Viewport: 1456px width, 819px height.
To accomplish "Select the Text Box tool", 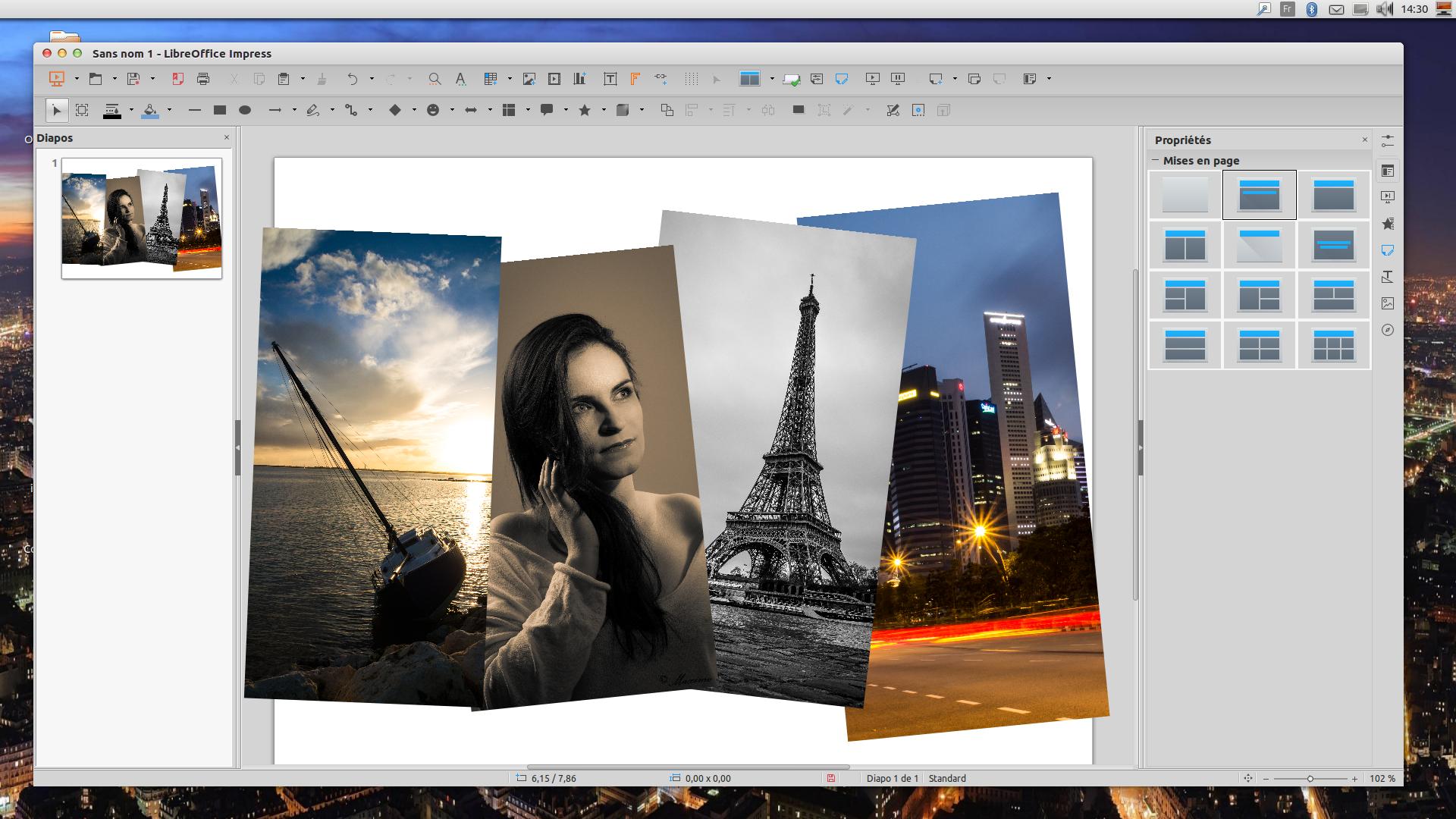I will tap(610, 79).
